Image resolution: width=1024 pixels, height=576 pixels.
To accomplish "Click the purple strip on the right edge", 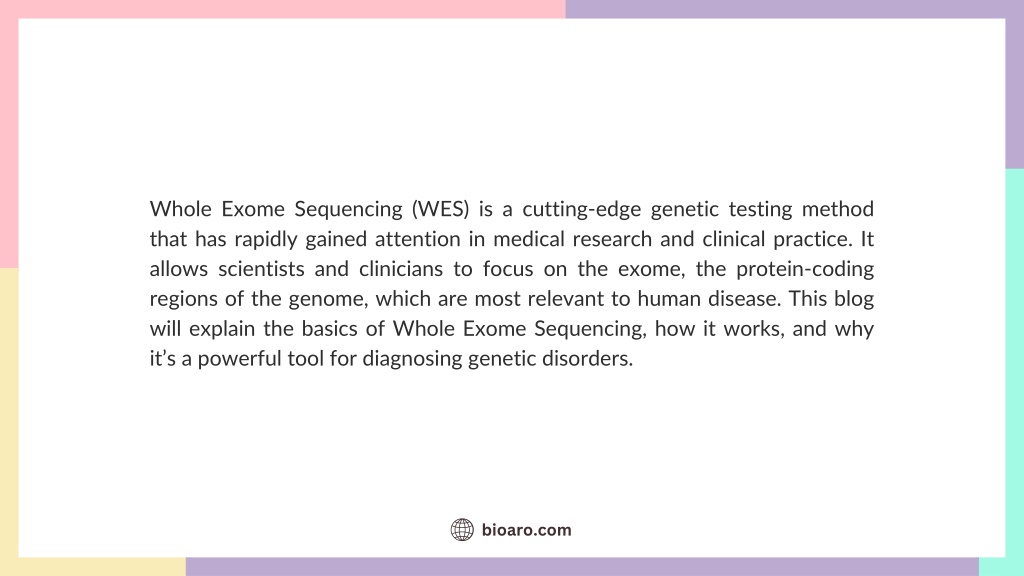I will click(x=1015, y=93).
